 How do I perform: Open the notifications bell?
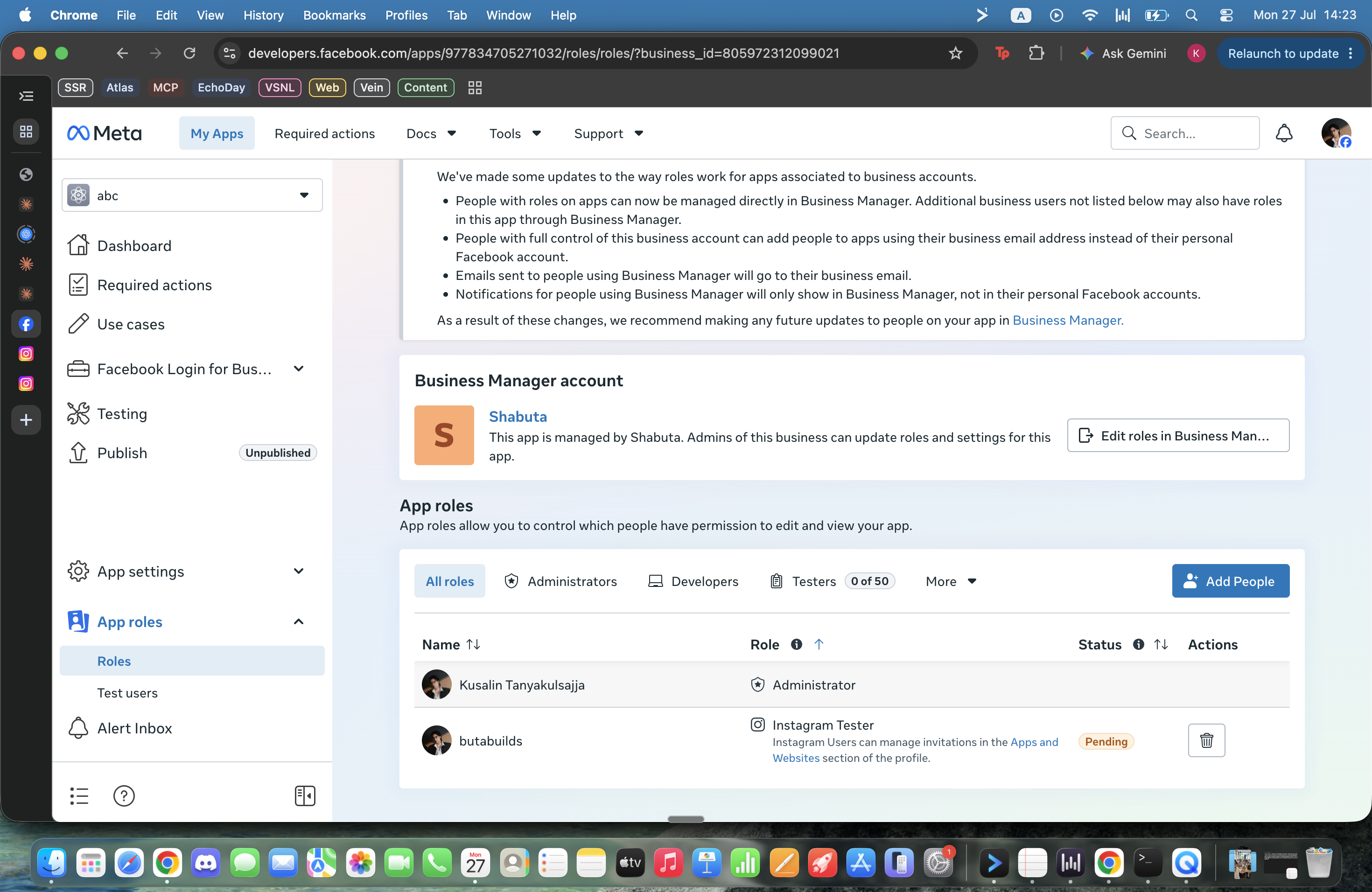click(x=1284, y=133)
